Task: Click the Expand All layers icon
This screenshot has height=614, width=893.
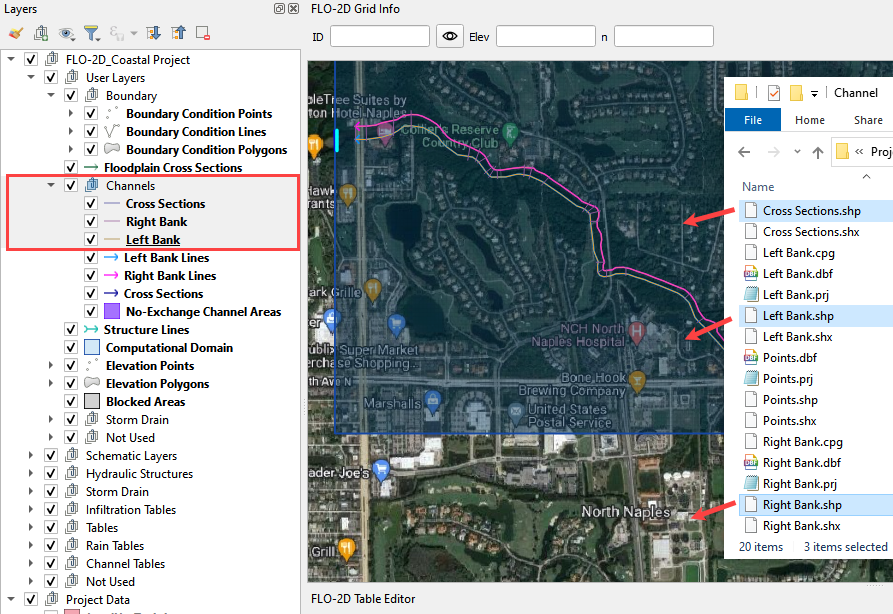Action: 153,33
